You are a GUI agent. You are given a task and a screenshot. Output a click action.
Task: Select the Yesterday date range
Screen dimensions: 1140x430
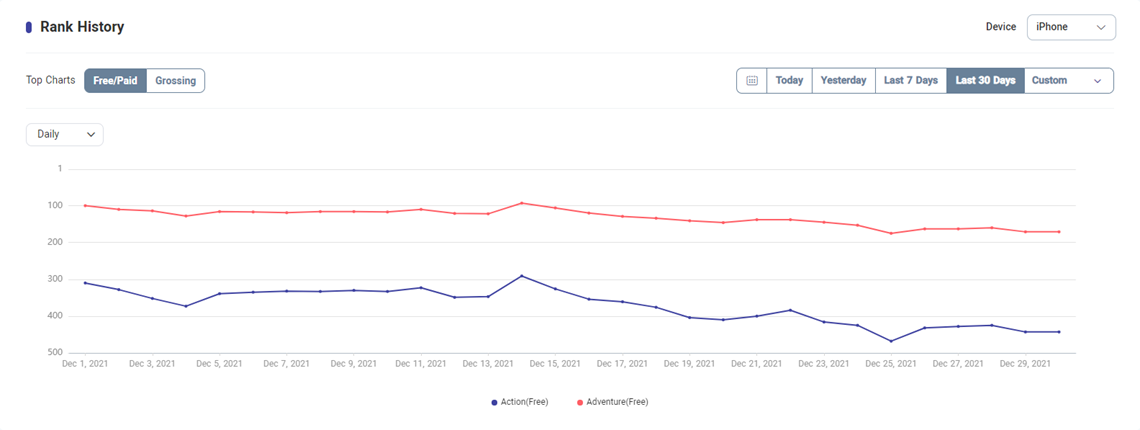pyautogui.click(x=843, y=81)
